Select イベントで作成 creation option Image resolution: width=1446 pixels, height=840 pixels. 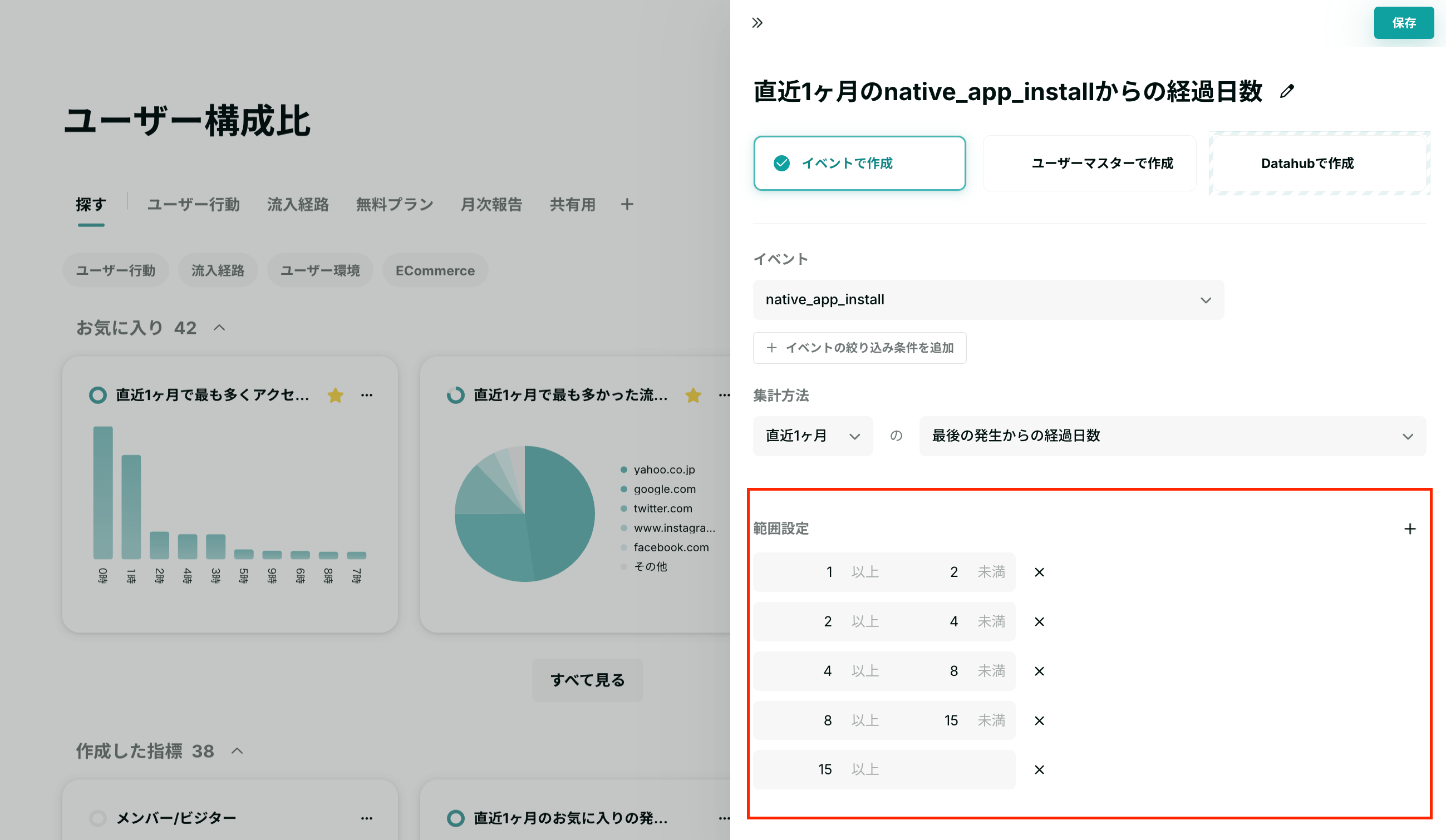pyautogui.click(x=859, y=164)
